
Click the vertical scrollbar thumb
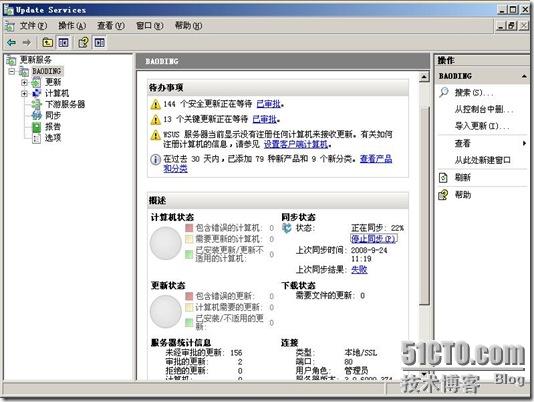pos(424,206)
